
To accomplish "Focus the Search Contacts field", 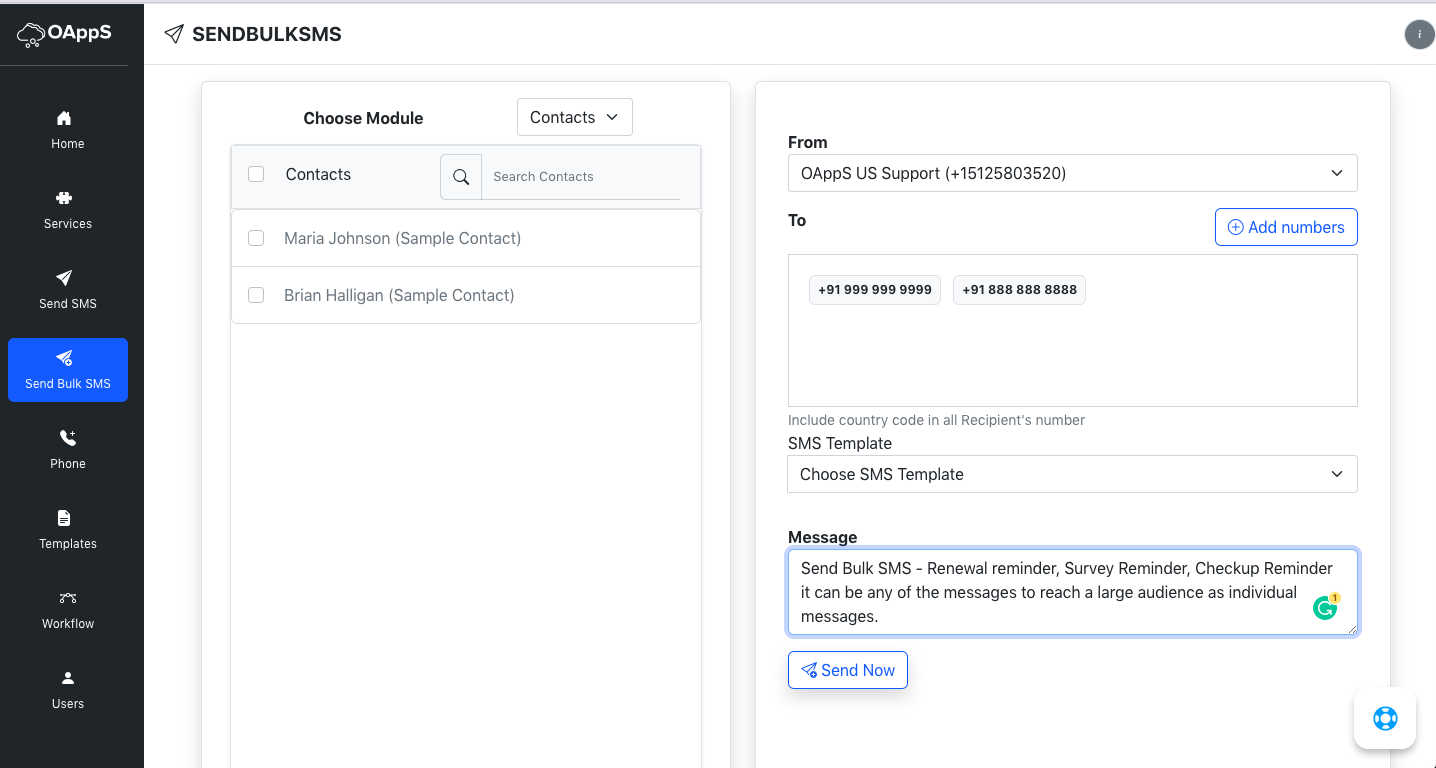I will [581, 176].
